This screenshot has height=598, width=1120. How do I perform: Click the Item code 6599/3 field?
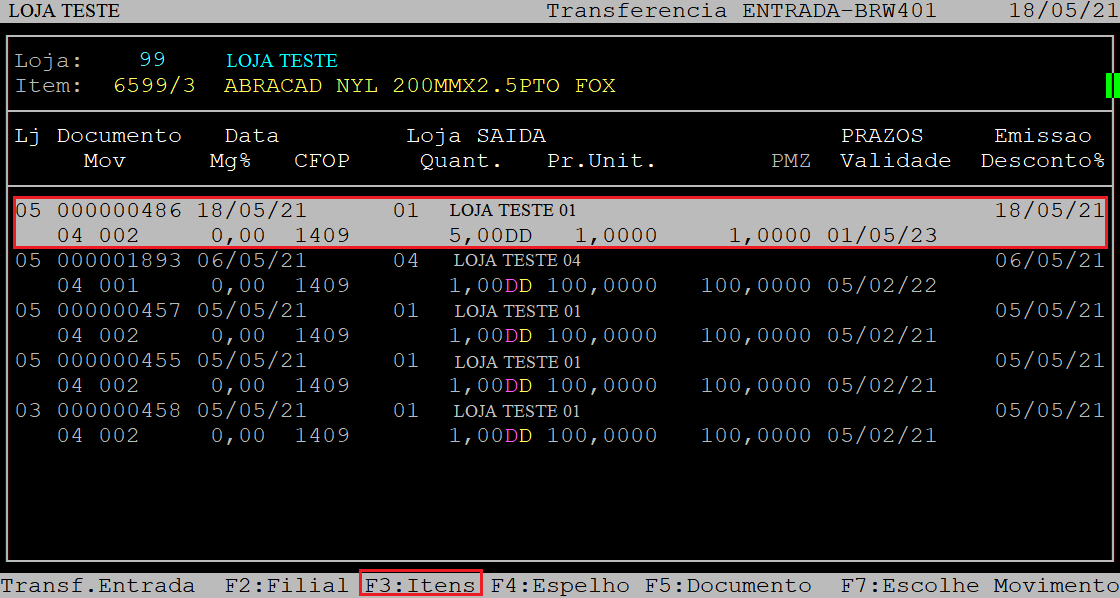click(x=154, y=86)
